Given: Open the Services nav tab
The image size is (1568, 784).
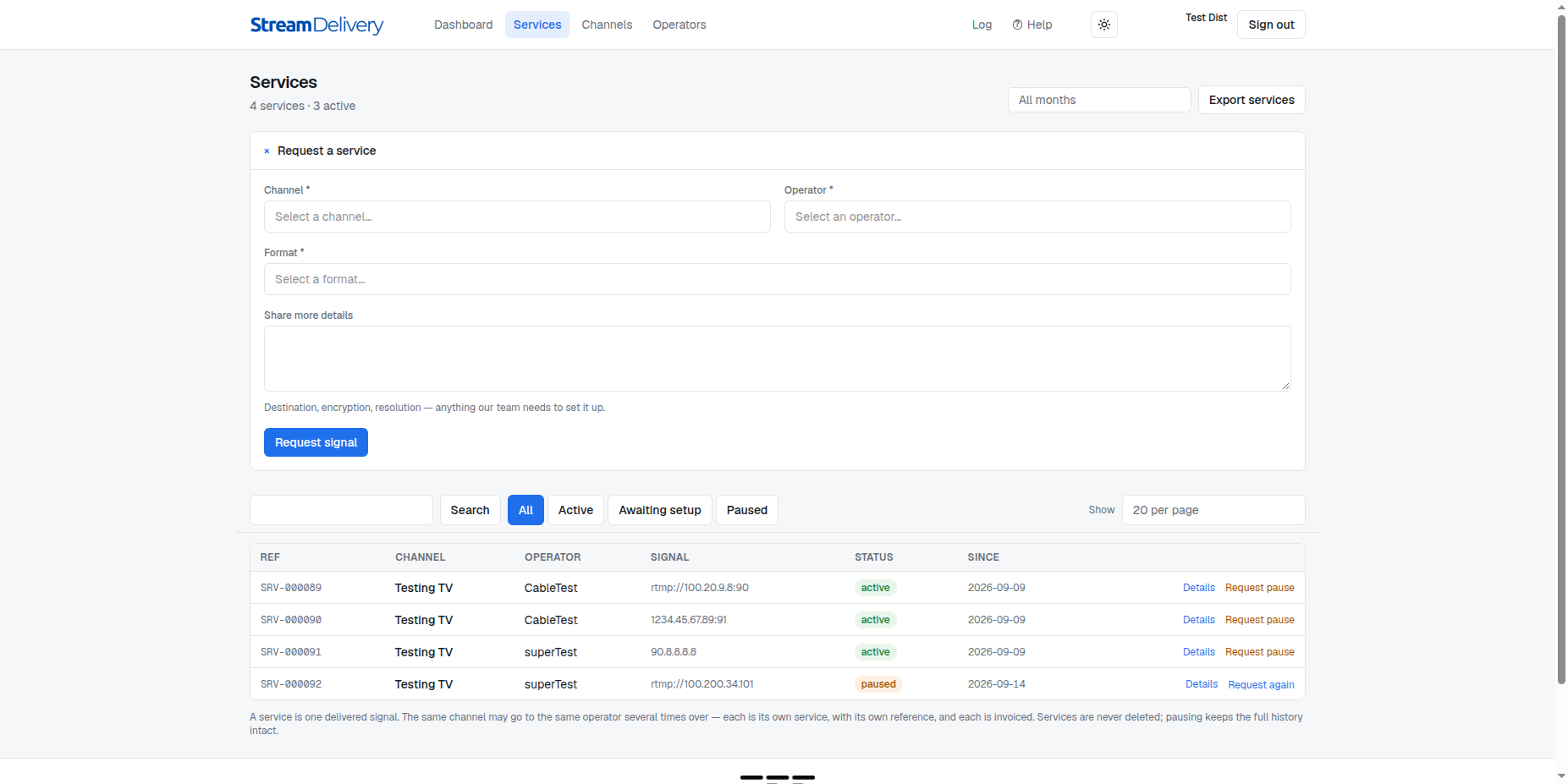Looking at the screenshot, I should click(x=537, y=25).
